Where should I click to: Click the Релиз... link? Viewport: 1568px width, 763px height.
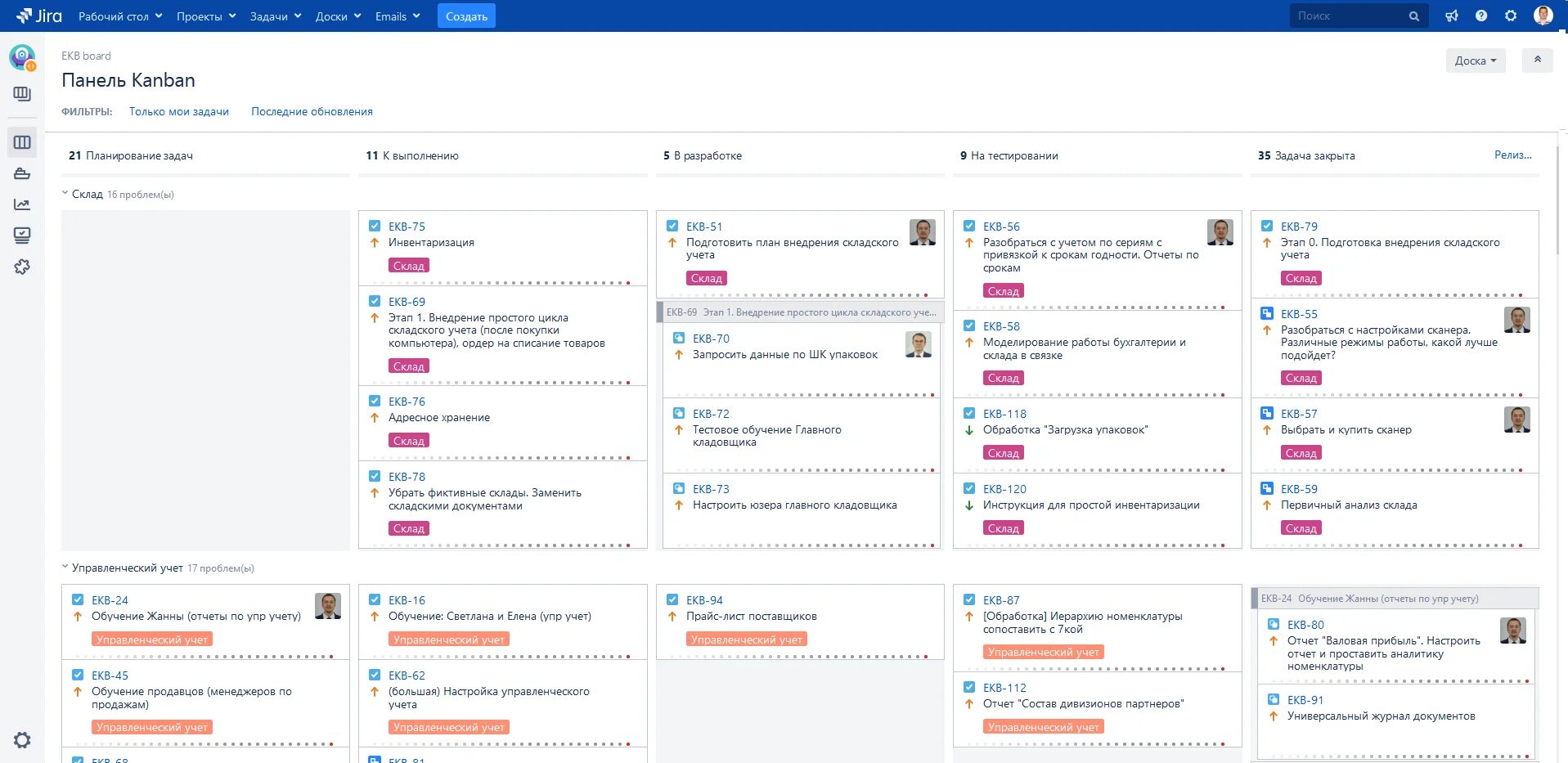(1512, 155)
